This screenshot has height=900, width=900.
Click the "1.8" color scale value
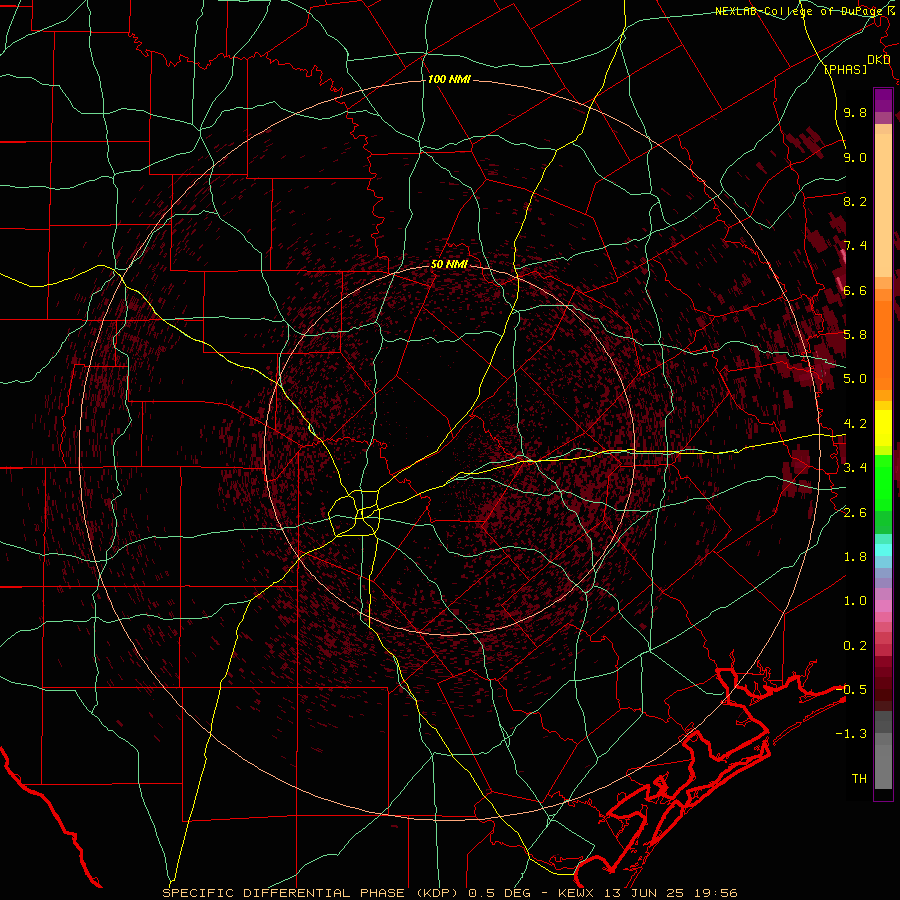(855, 557)
